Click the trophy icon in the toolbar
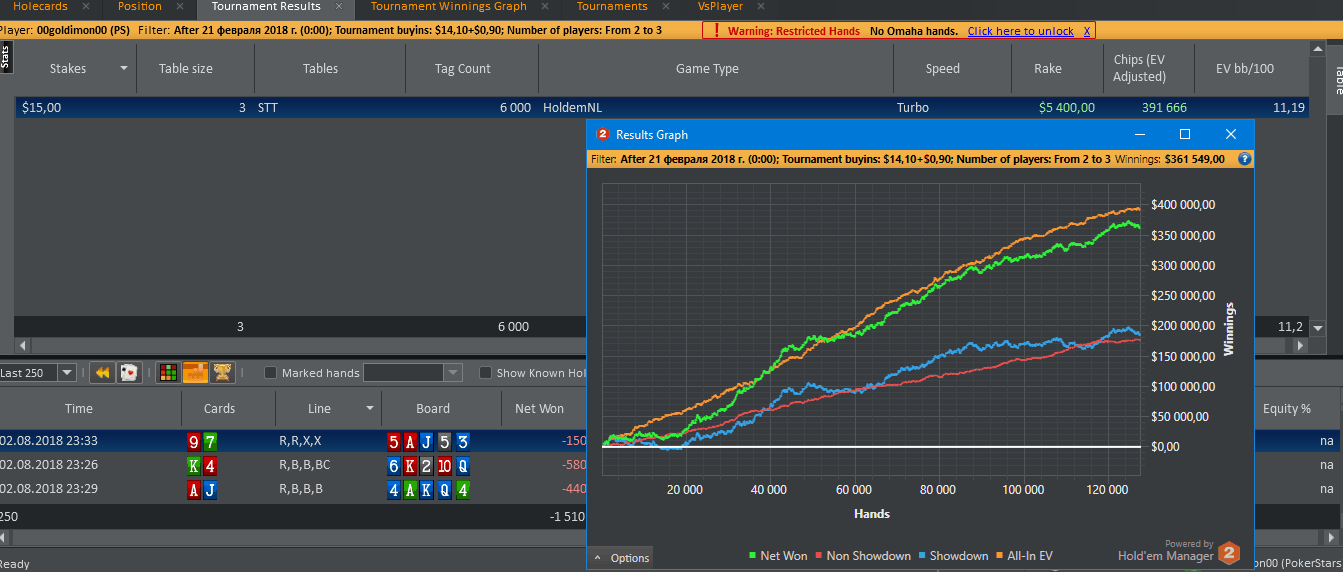Image resolution: width=1343 pixels, height=572 pixels. pos(222,373)
